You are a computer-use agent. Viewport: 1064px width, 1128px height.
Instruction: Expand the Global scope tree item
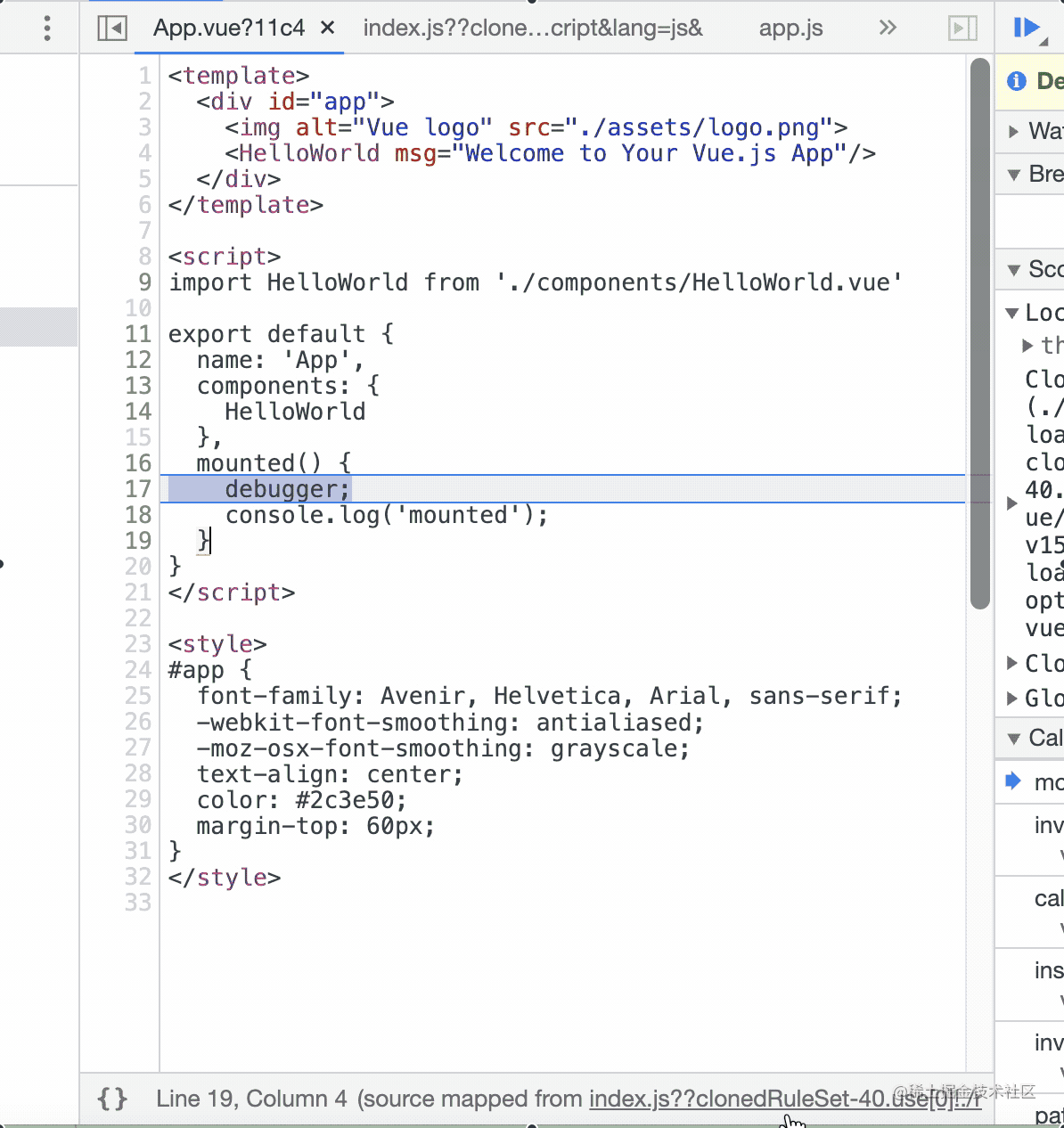tap(1012, 699)
